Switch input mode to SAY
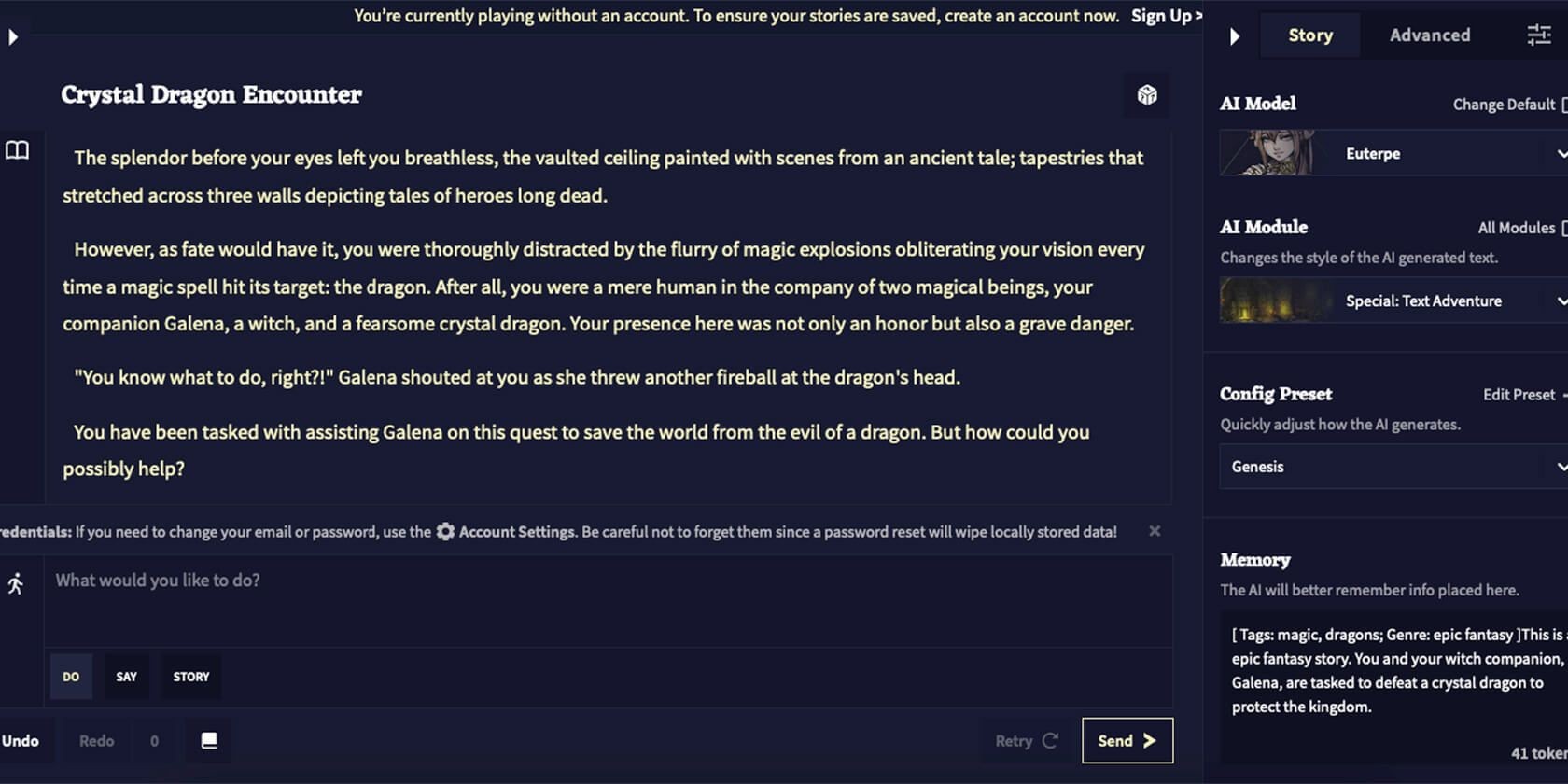This screenshot has width=1568, height=784. click(126, 677)
